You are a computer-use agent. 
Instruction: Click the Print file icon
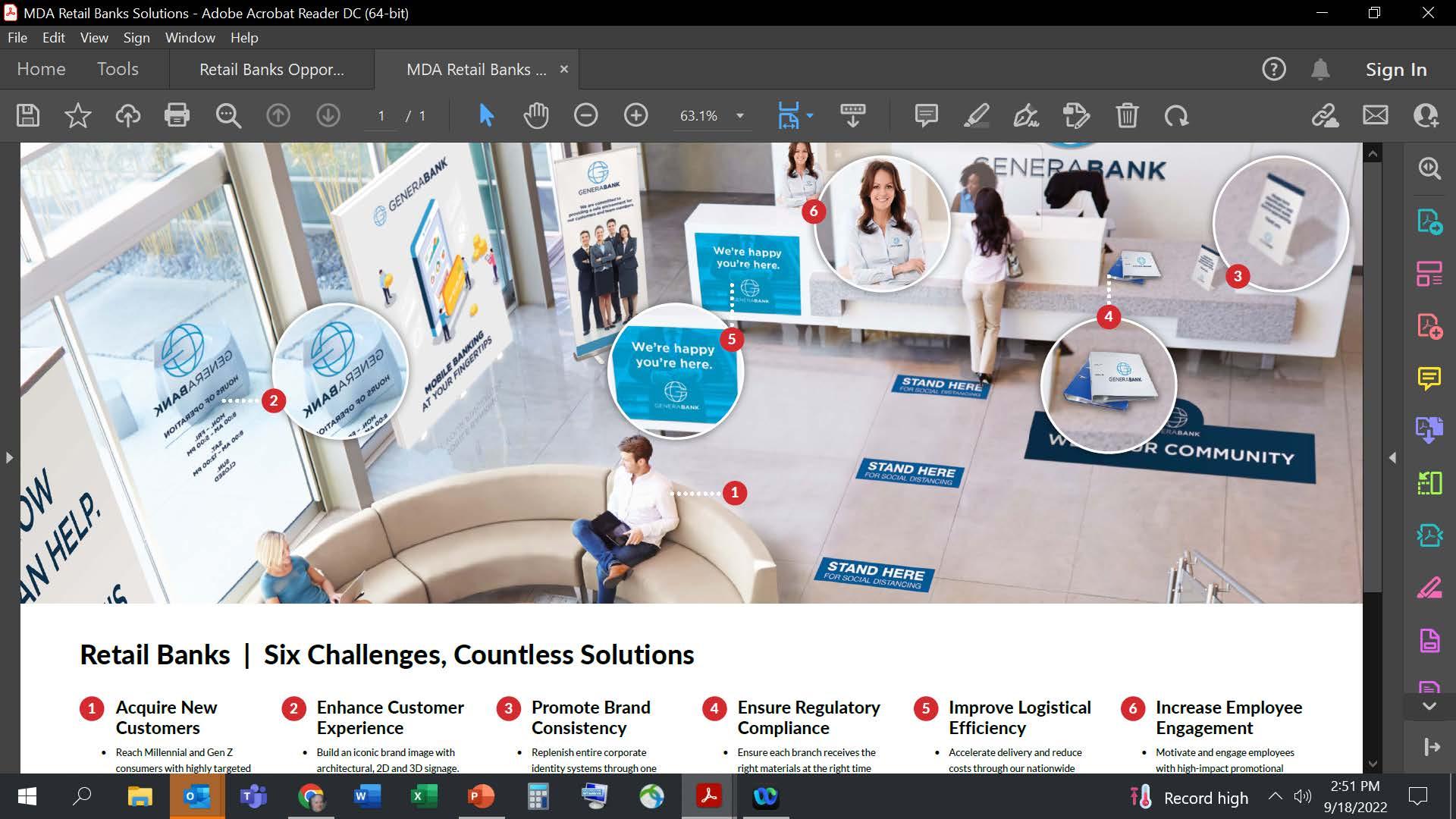(x=177, y=115)
